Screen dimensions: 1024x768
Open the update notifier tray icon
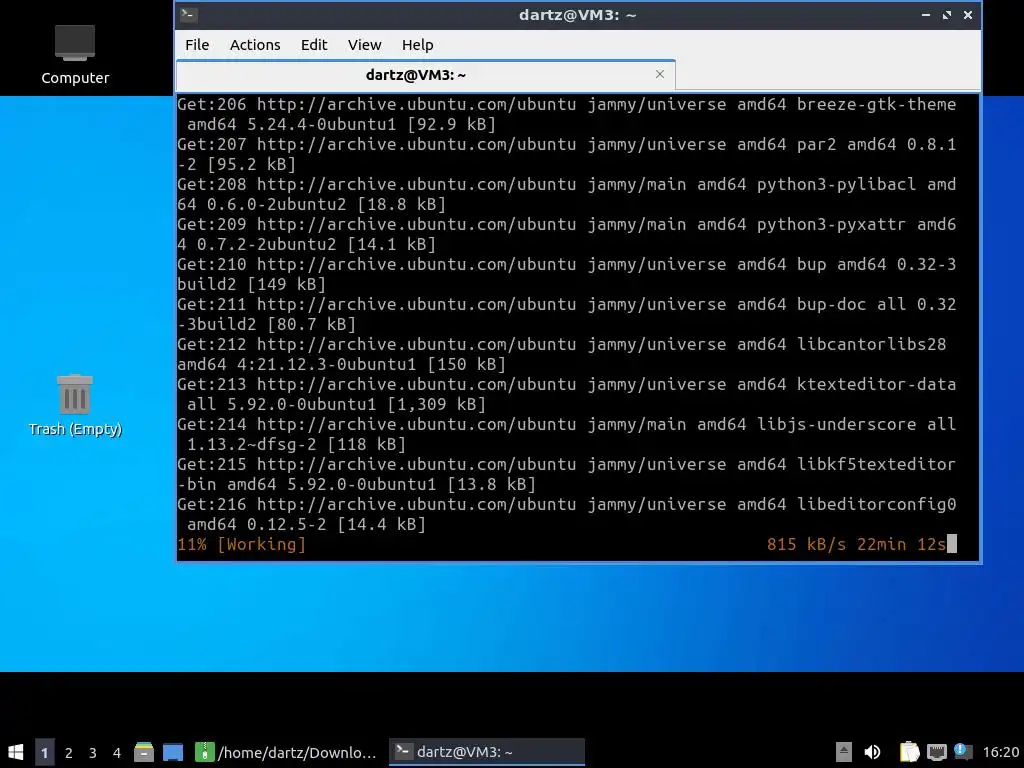[x=963, y=752]
